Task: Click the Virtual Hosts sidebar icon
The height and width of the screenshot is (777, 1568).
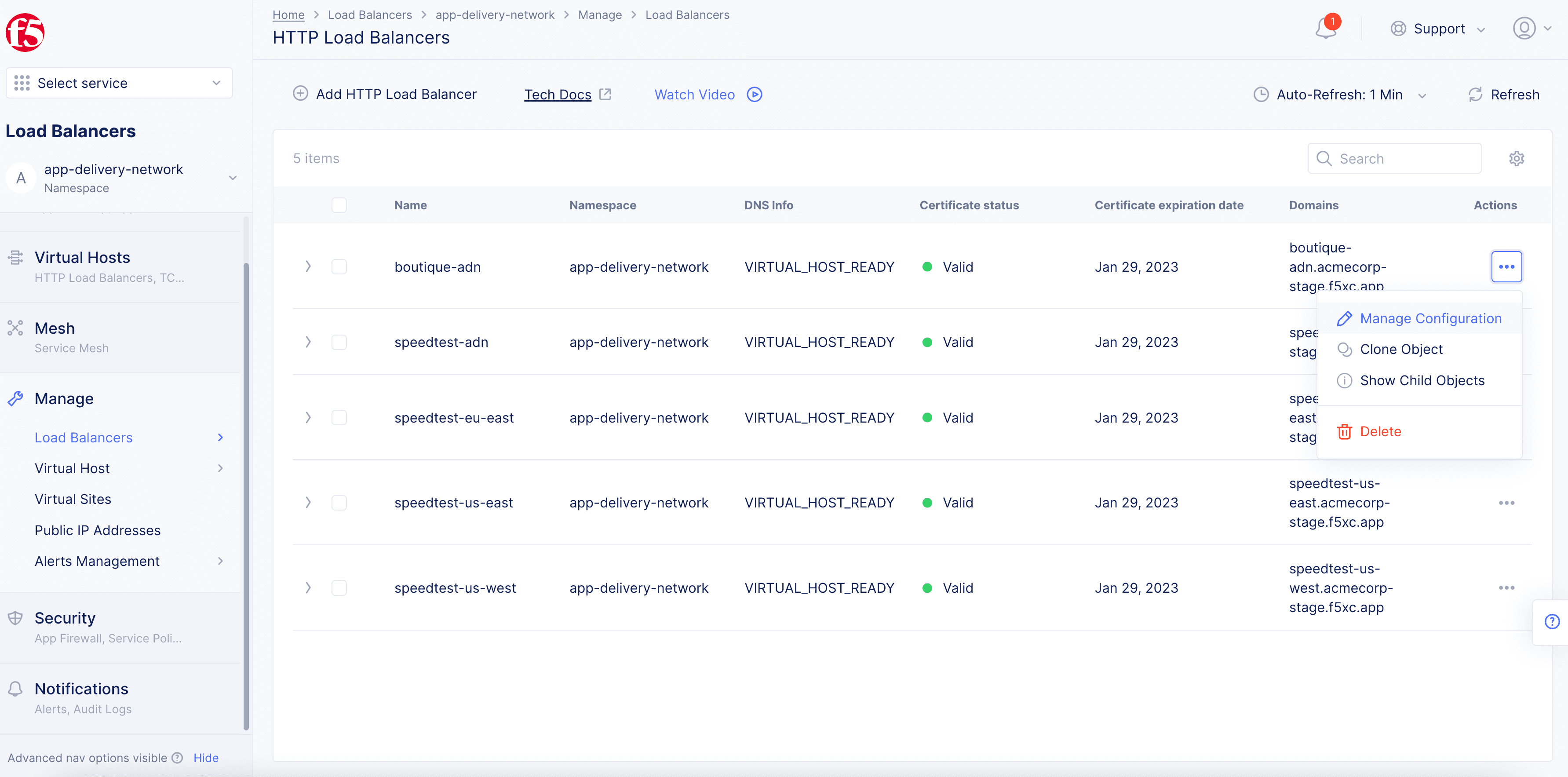Action: (x=15, y=258)
